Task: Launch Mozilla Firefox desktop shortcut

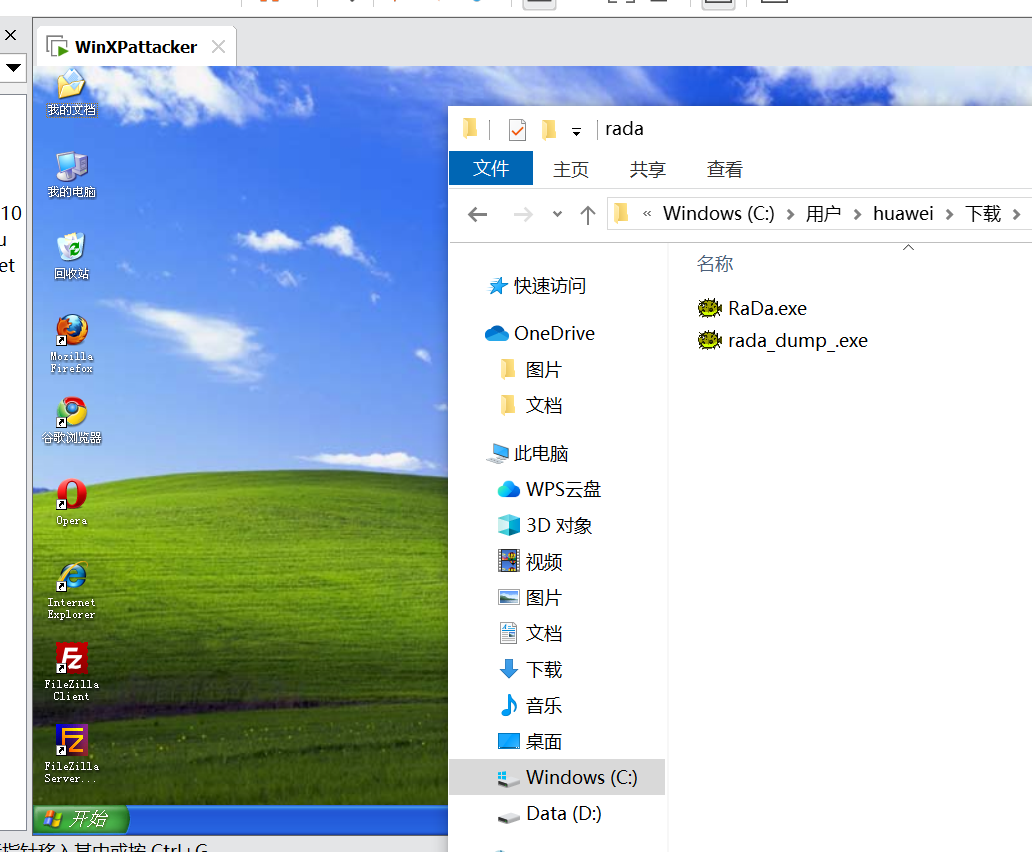Action: tap(71, 343)
